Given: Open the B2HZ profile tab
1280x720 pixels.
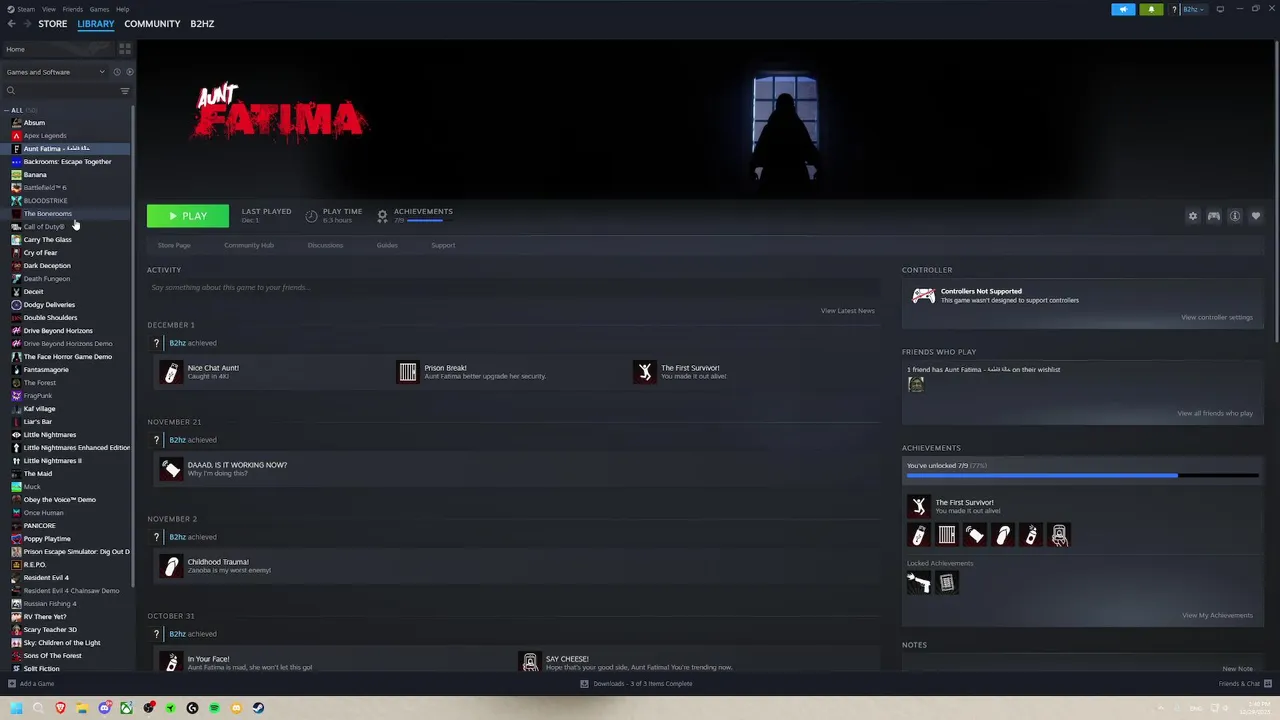Looking at the screenshot, I should [202, 24].
